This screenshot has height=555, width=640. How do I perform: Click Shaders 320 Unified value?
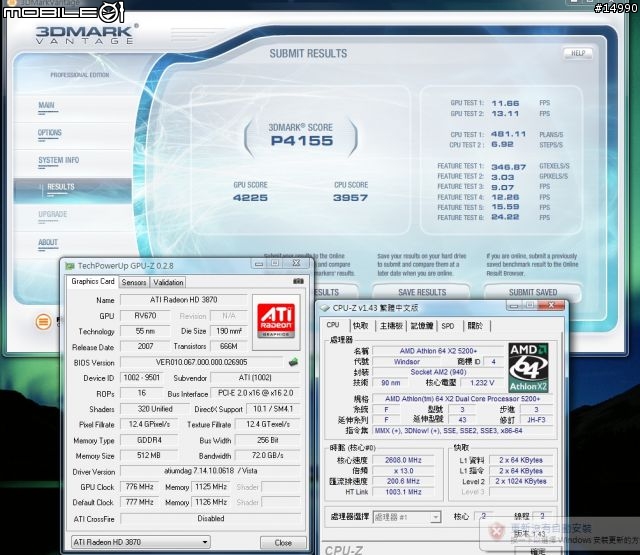point(155,408)
